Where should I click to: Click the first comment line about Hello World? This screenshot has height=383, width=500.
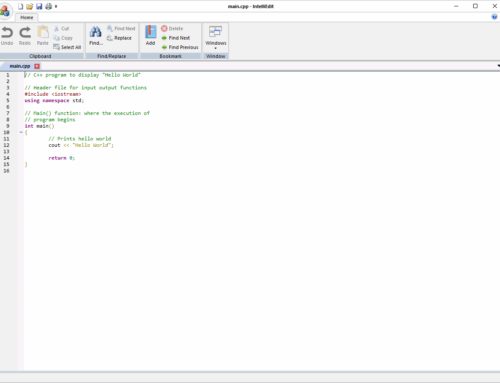pyautogui.click(x=82, y=75)
